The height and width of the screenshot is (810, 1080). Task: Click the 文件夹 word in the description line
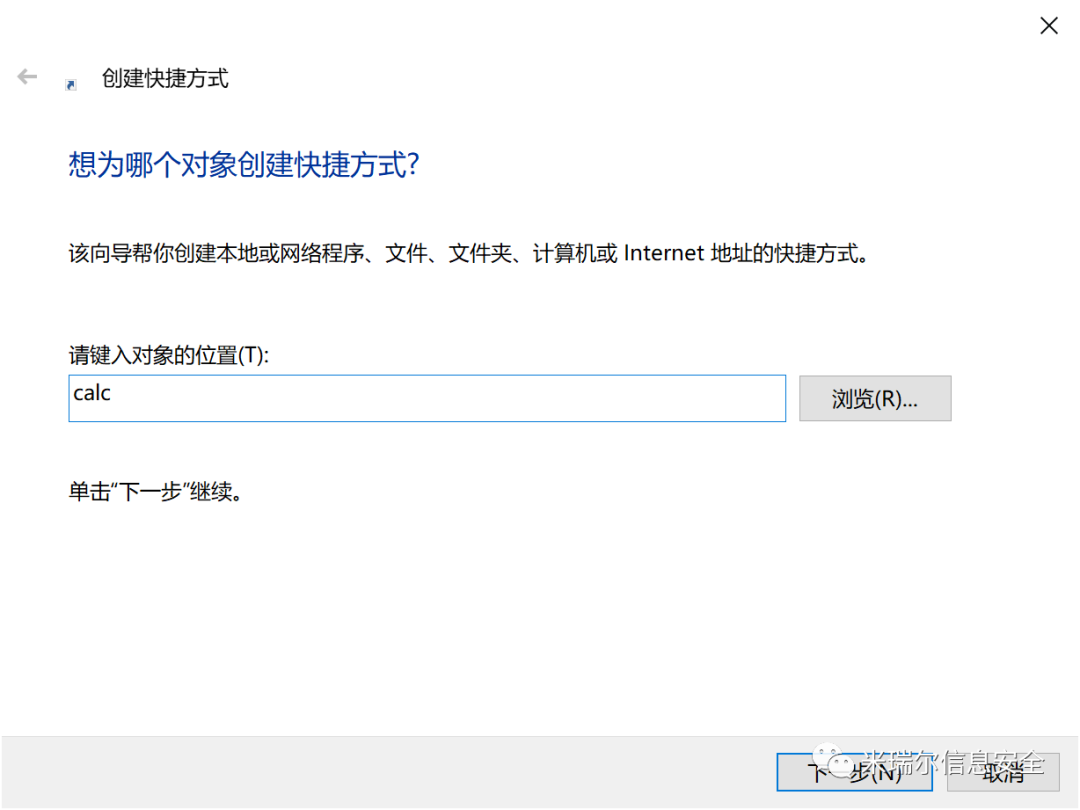pos(480,253)
